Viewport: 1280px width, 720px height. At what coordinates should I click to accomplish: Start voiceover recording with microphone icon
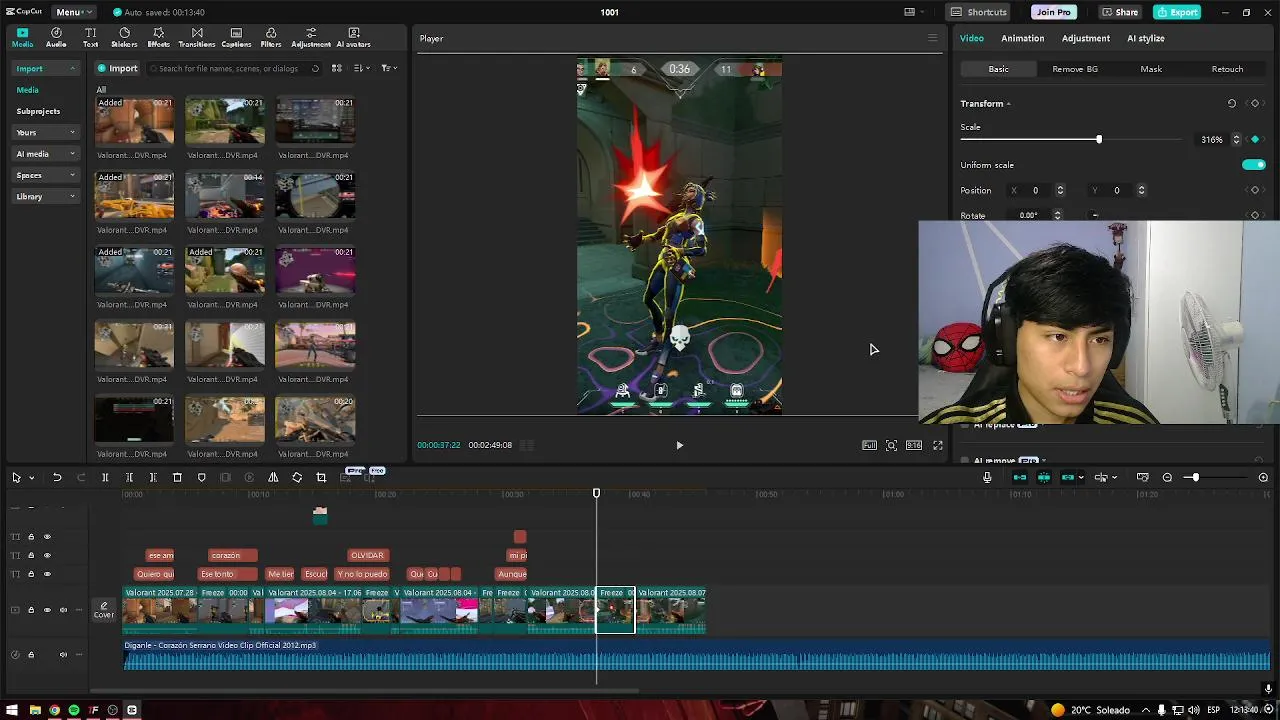click(987, 478)
